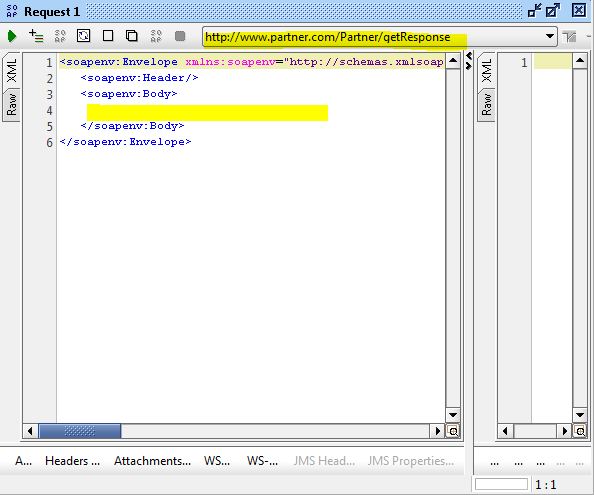594x495 pixels.
Task: Select the response panel Raw tab
Action: (x=486, y=105)
